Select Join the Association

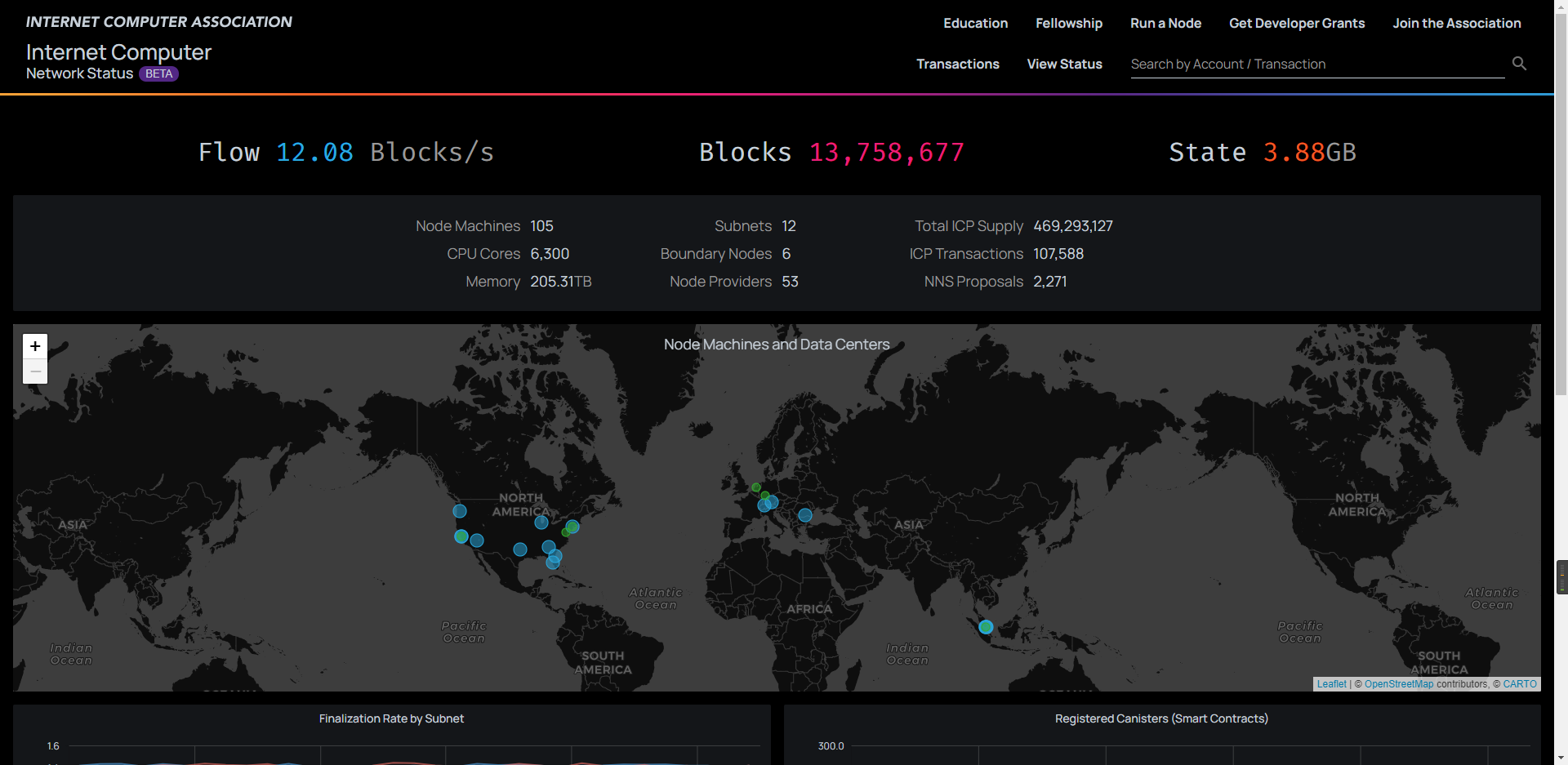pyautogui.click(x=1457, y=23)
